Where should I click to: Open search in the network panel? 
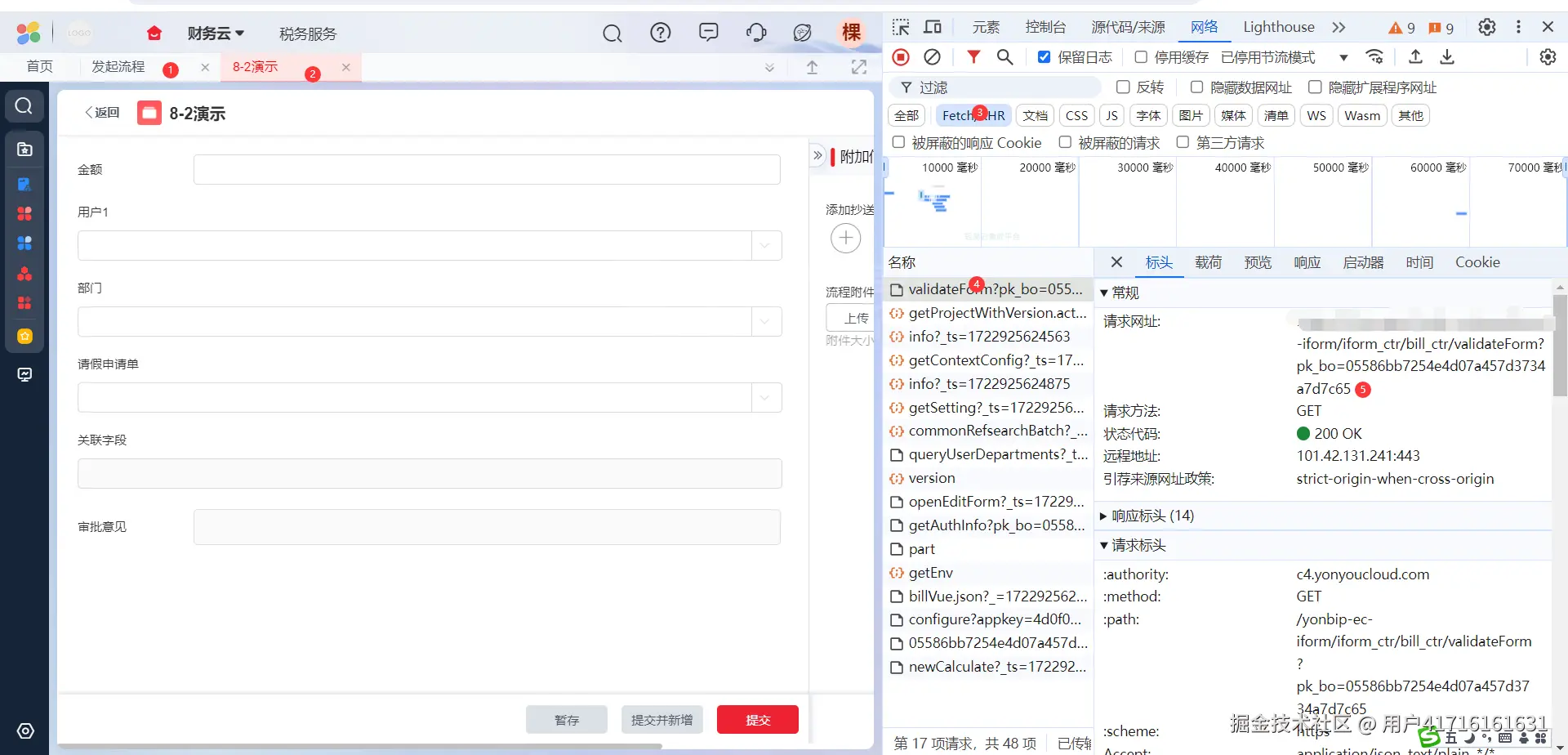1005,57
